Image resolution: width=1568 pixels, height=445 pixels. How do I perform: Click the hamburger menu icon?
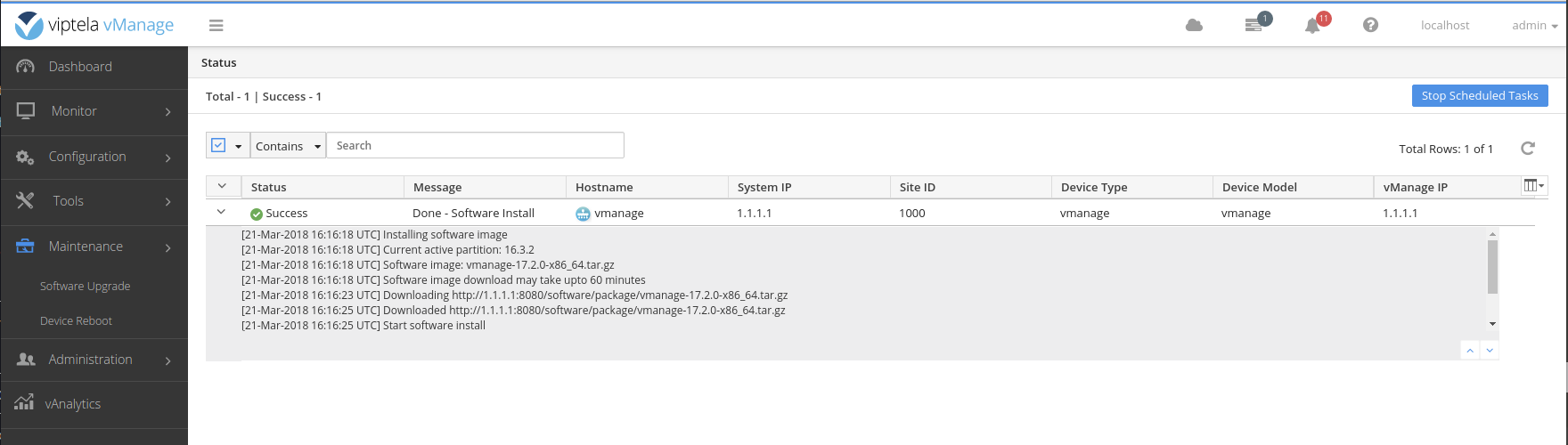click(x=216, y=26)
